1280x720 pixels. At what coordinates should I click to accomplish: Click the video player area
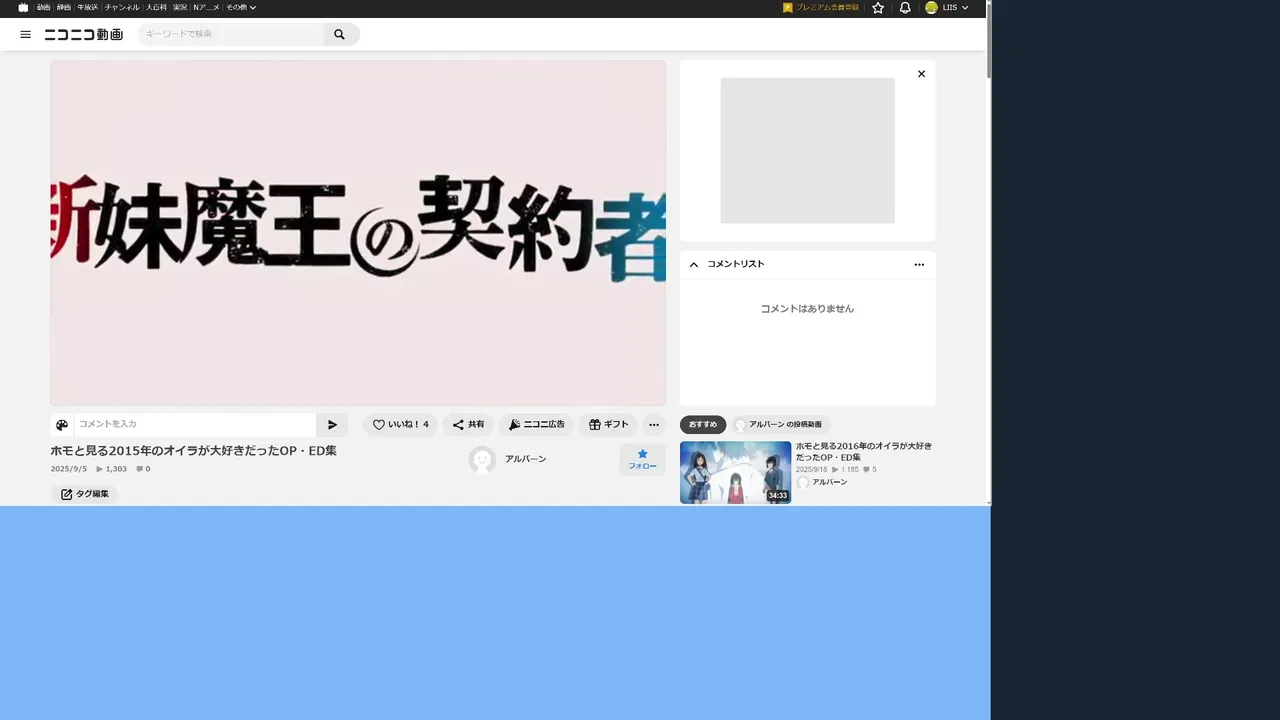point(358,233)
